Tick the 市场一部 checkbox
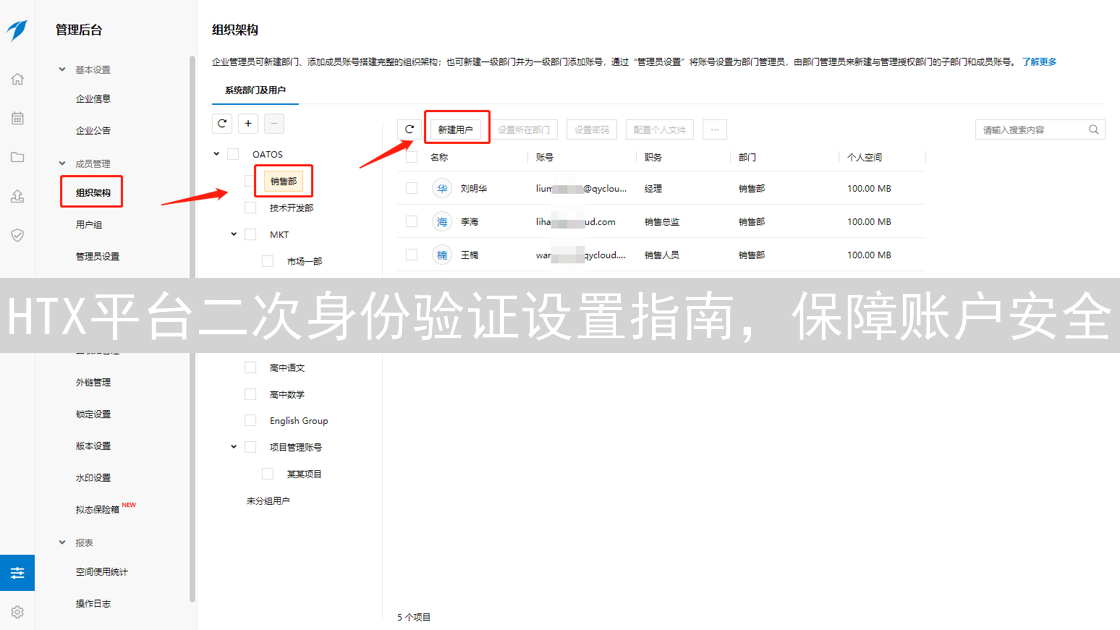This screenshot has width=1120, height=630. click(x=268, y=261)
